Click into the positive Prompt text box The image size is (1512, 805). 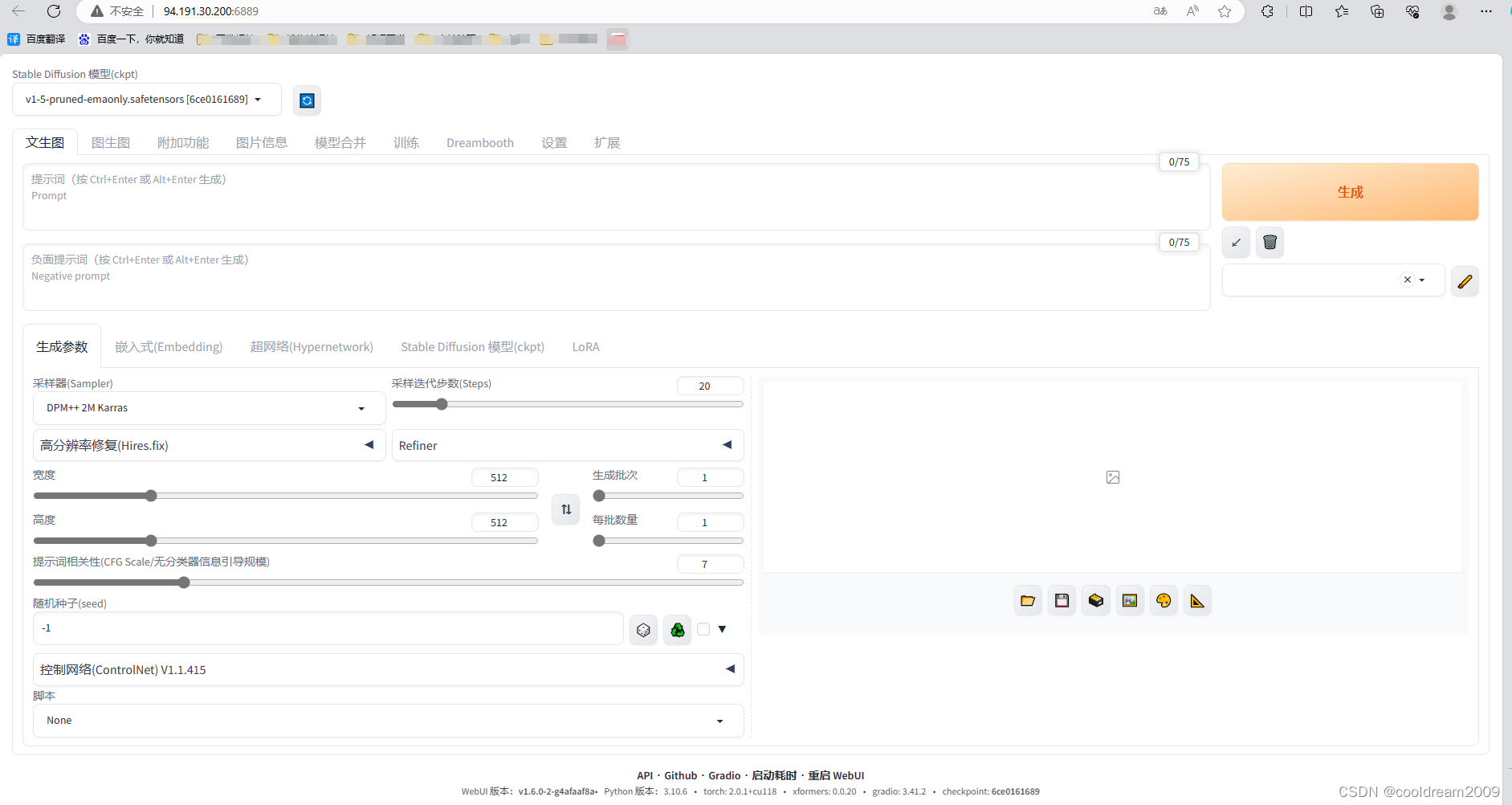[x=617, y=197]
